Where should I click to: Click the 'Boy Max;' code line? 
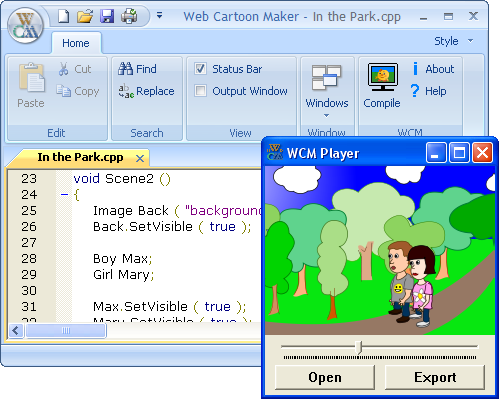pyautogui.click(x=122, y=259)
